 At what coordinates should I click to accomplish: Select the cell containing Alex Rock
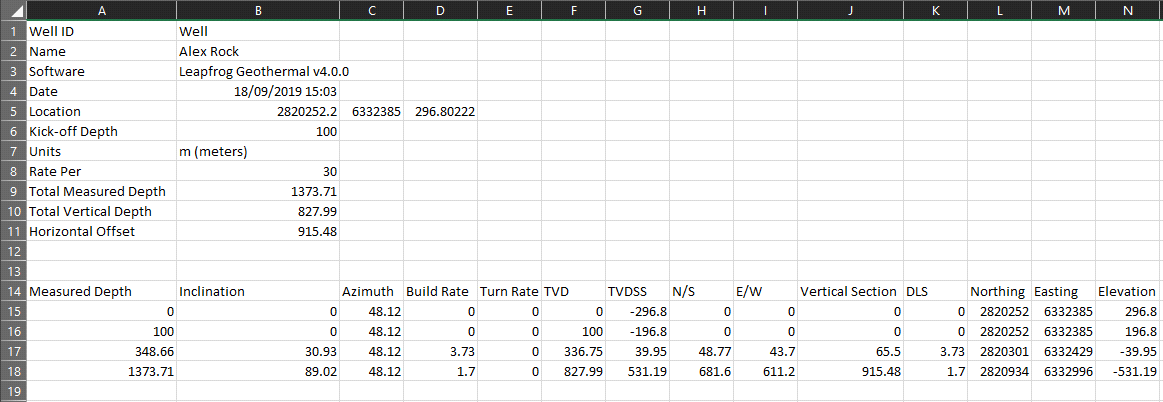[256, 51]
